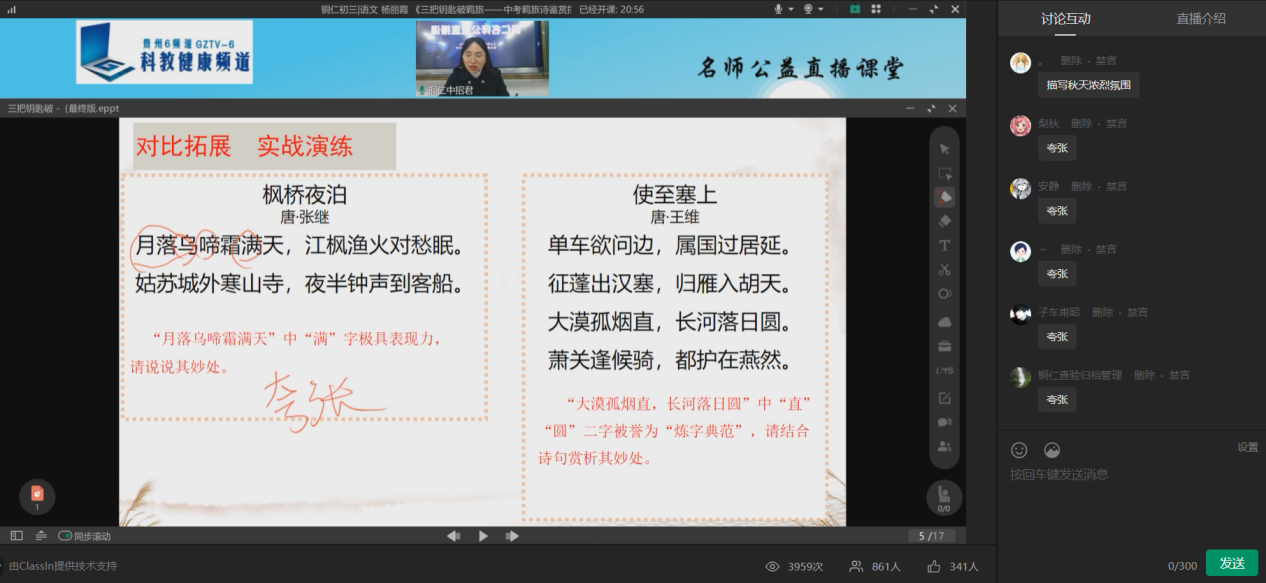Open the LMS panel in the toolbar
The width and height of the screenshot is (1266, 583).
point(945,371)
